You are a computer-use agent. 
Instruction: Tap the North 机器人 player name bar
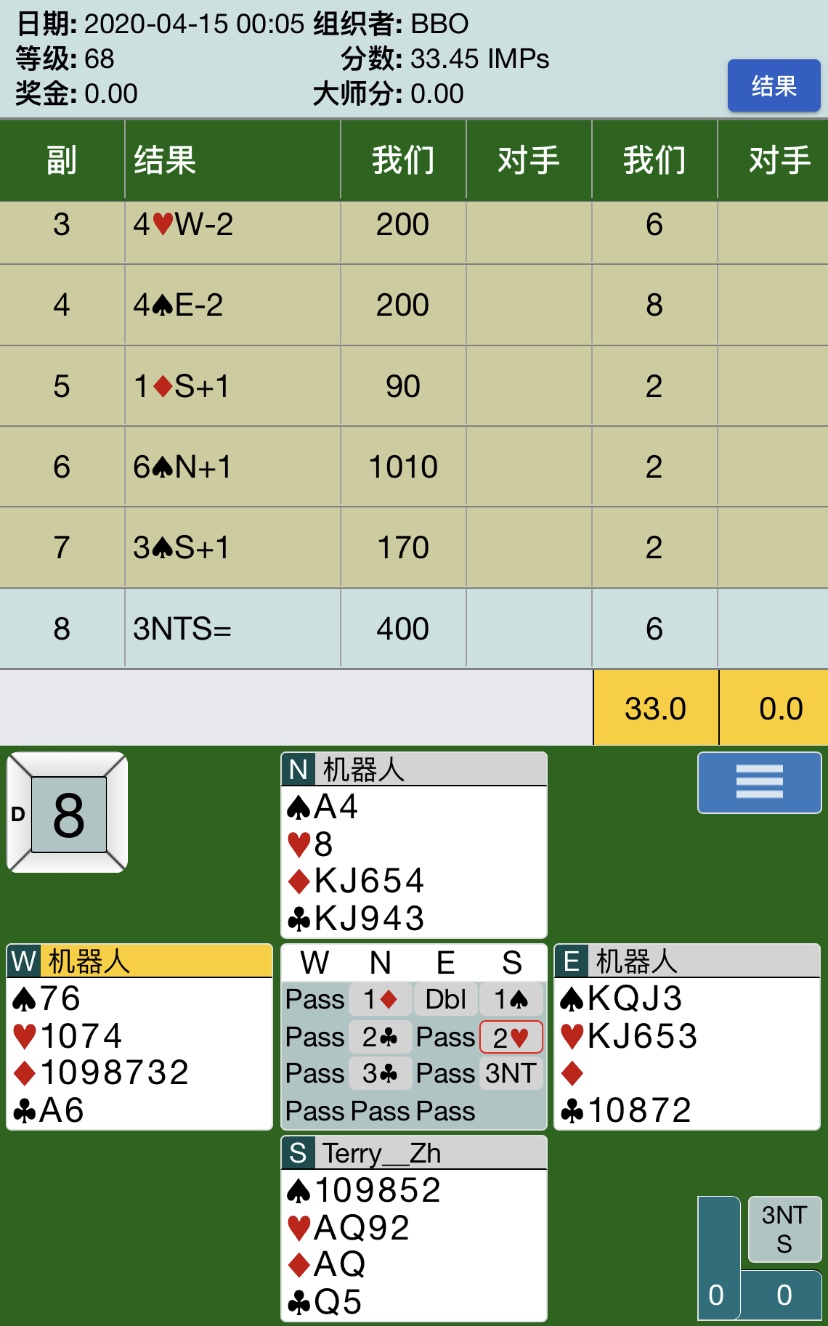[x=414, y=769]
